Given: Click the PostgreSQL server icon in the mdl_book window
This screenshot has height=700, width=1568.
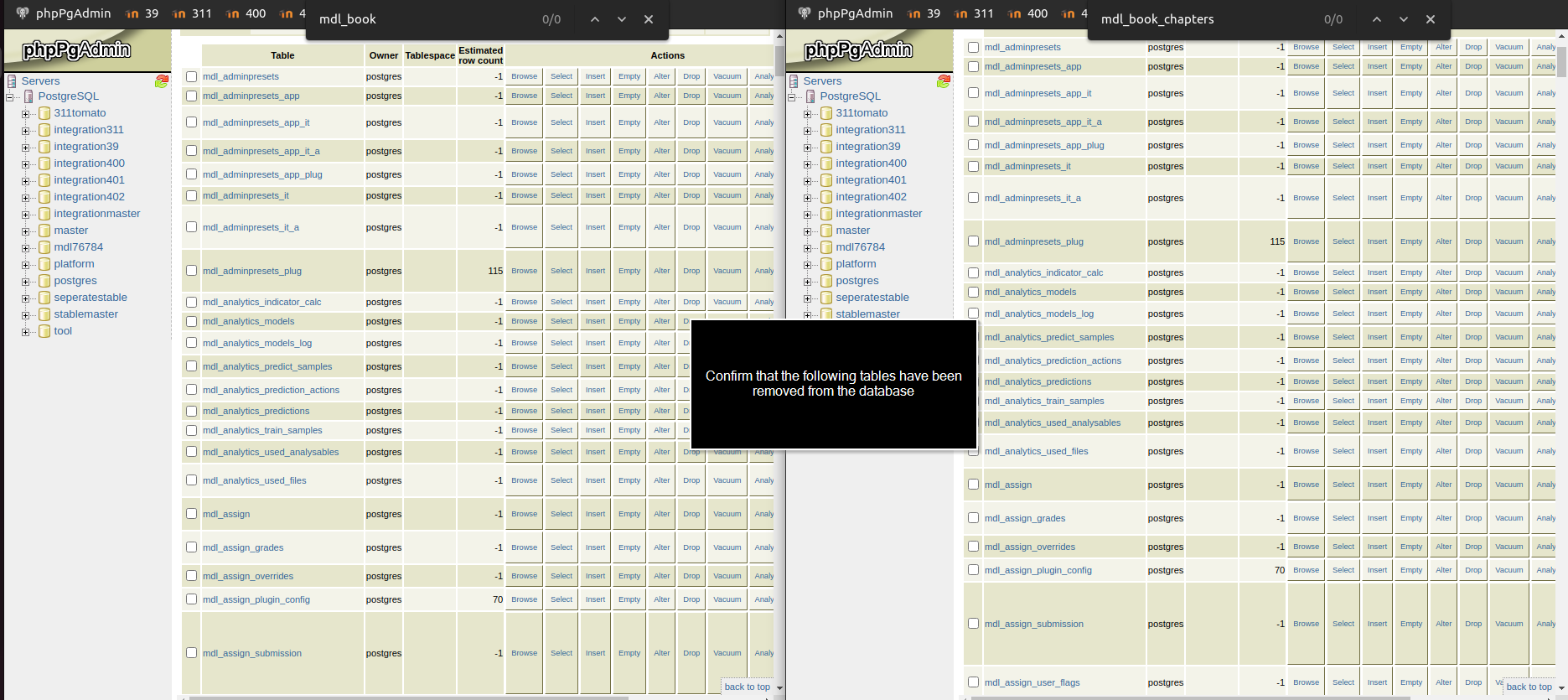Looking at the screenshot, I should click(28, 96).
